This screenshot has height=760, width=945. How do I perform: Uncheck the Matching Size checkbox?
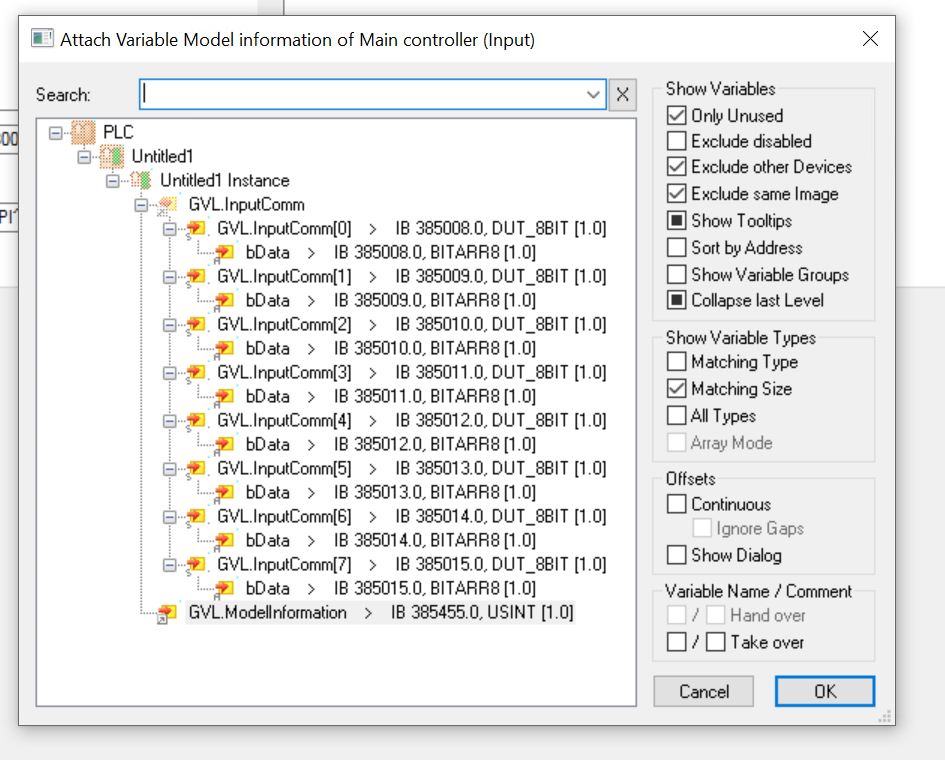(677, 388)
